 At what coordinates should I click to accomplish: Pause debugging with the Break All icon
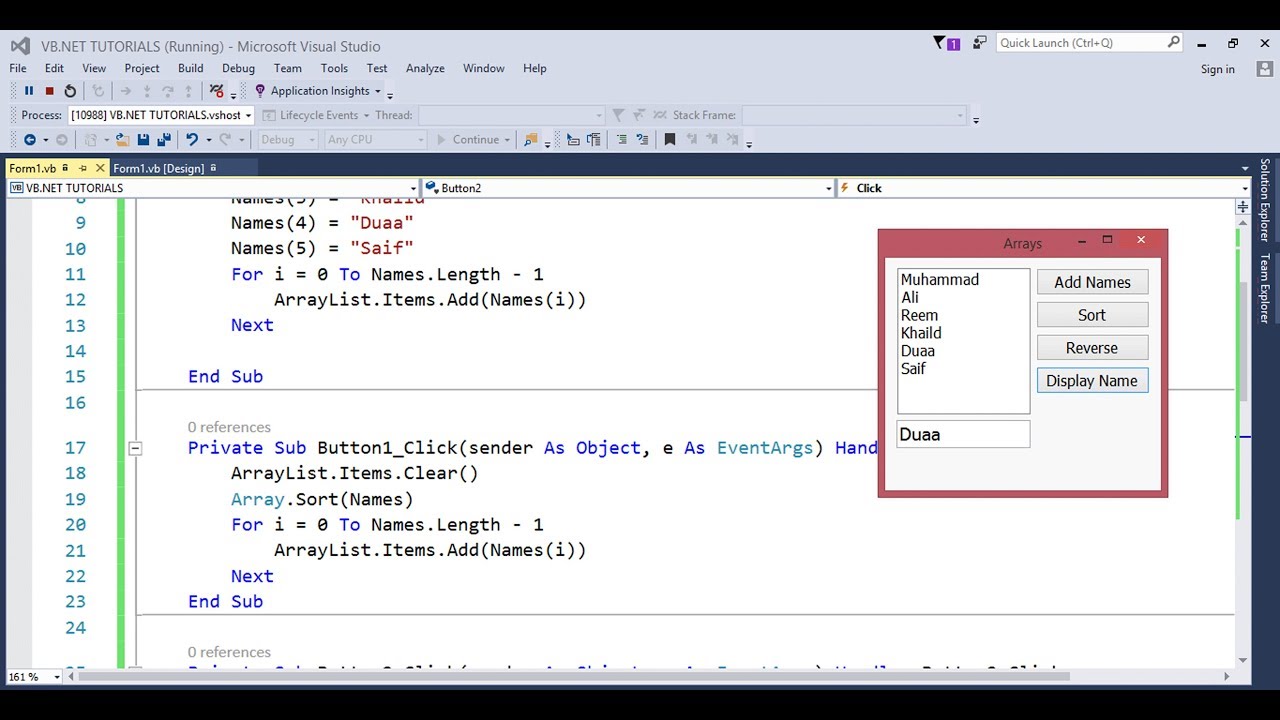(29, 91)
